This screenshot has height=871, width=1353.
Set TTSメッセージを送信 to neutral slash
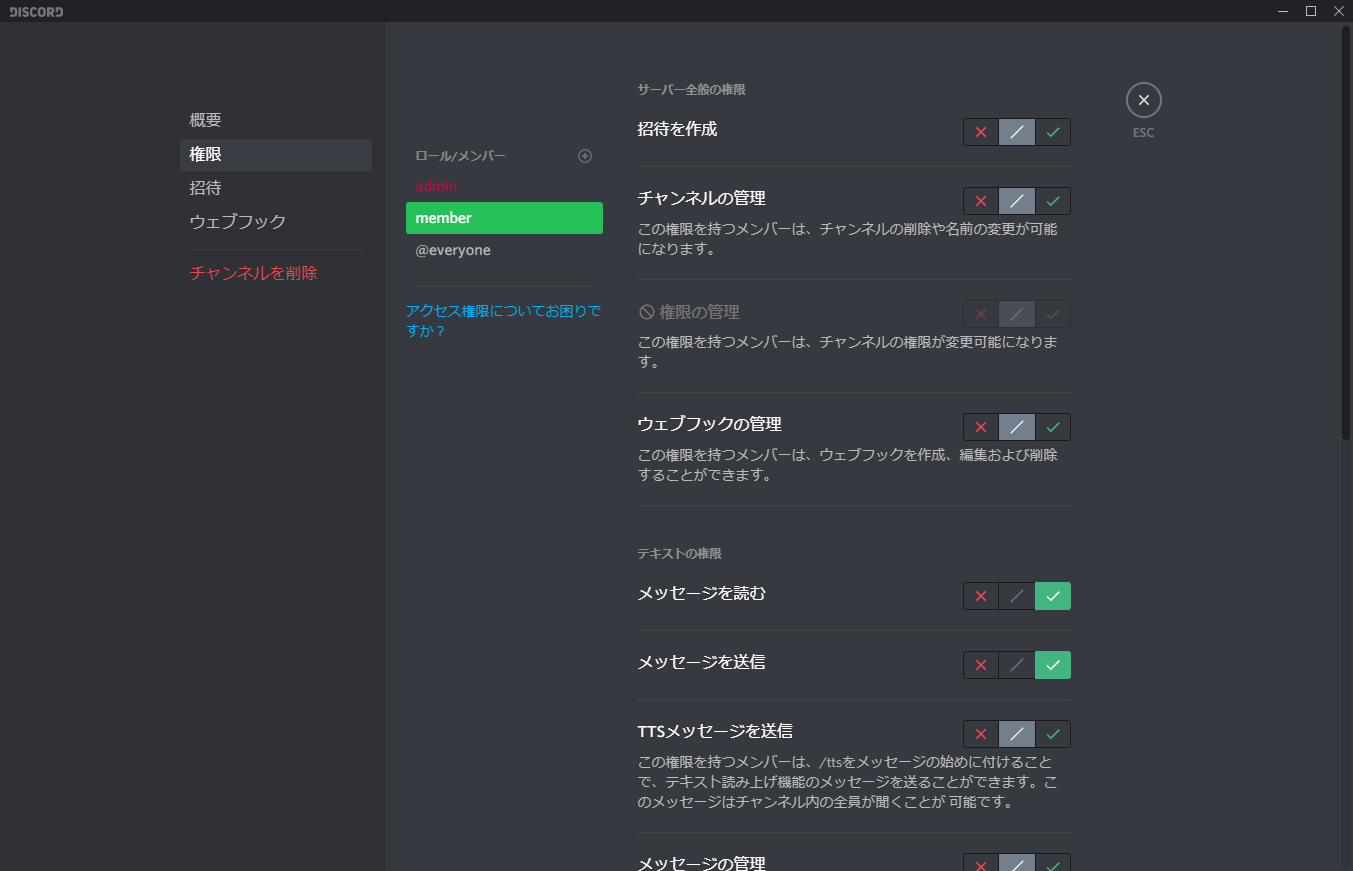point(1017,734)
